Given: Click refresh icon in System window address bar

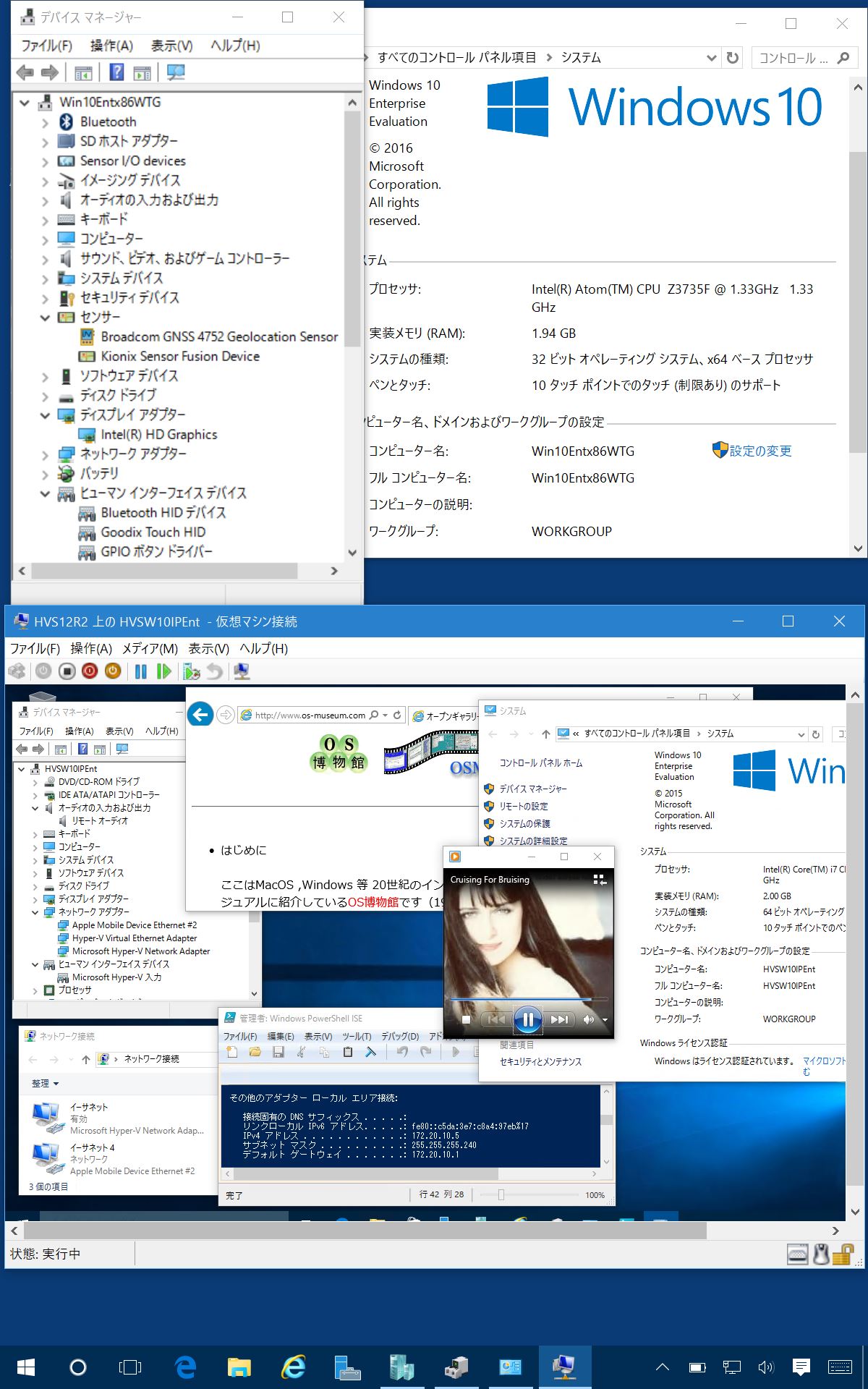Looking at the screenshot, I should click(x=733, y=57).
